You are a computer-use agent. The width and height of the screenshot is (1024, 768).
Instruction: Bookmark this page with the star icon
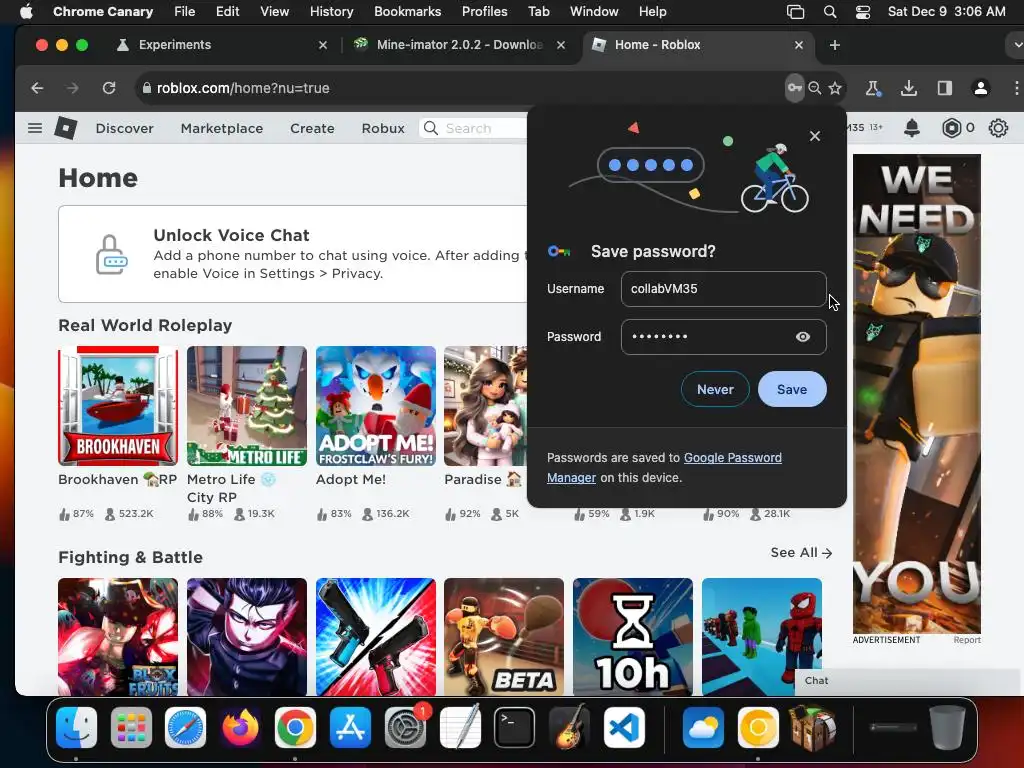pos(835,88)
